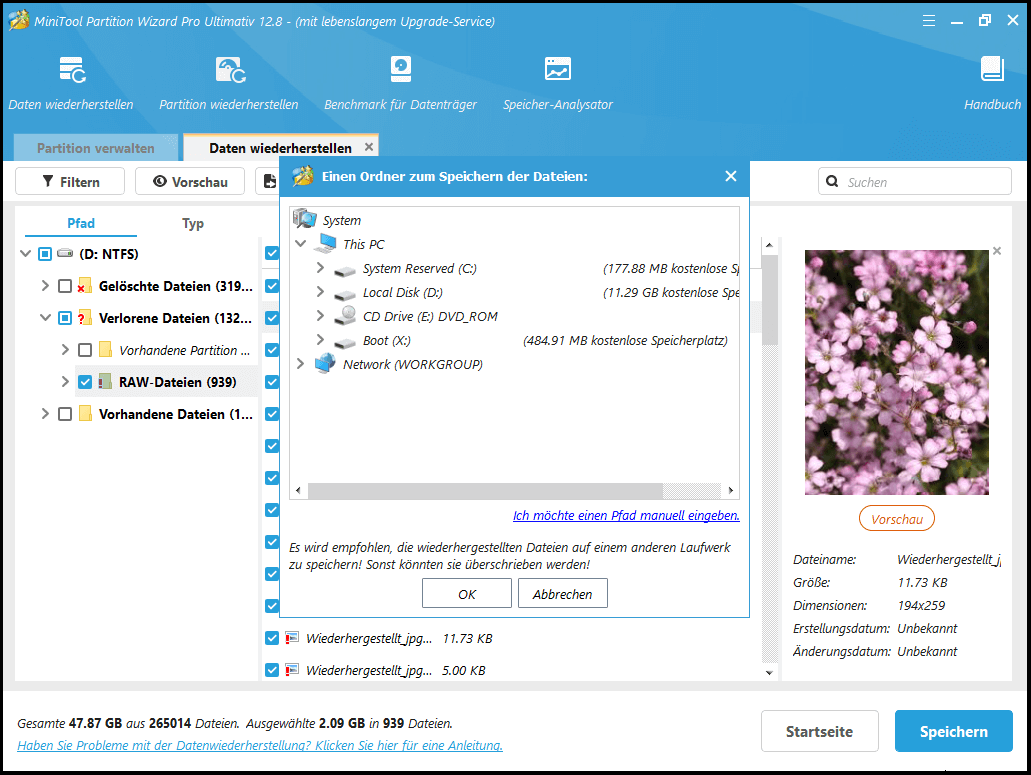This screenshot has height=775, width=1031.
Task: Click the D: NTFS drive icon
Action: tap(65, 253)
